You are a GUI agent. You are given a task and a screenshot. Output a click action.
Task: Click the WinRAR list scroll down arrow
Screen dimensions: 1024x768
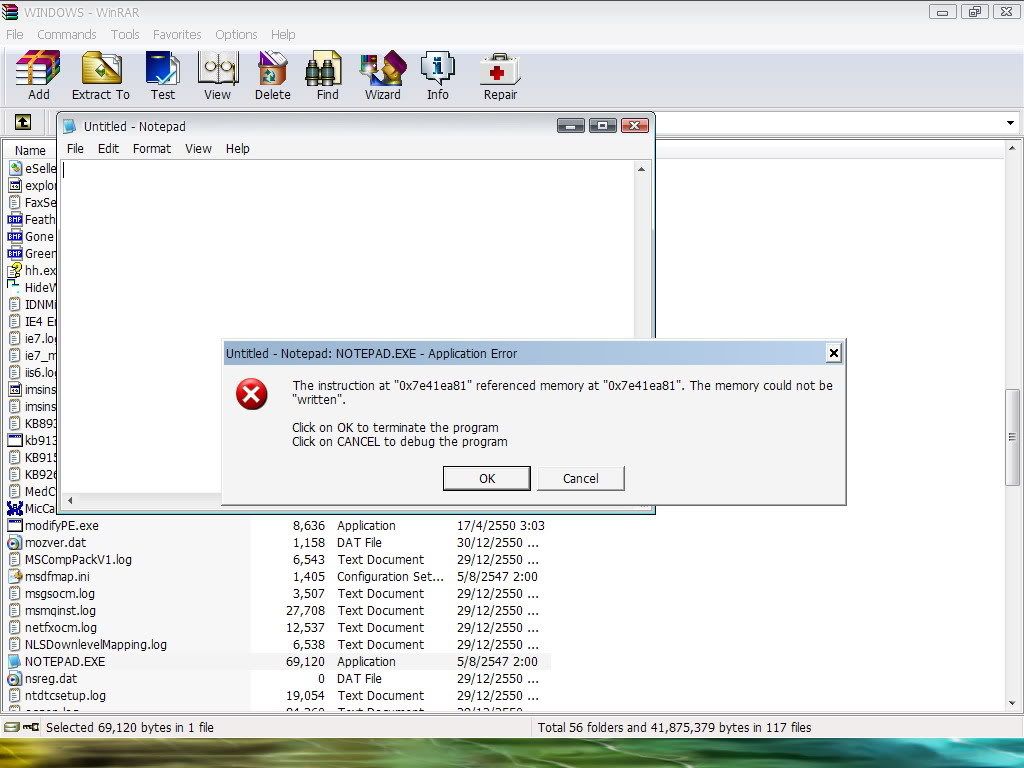[1012, 703]
